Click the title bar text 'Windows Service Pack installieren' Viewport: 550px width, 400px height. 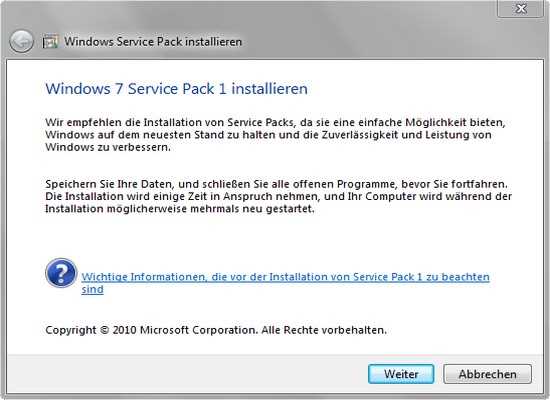click(153, 42)
